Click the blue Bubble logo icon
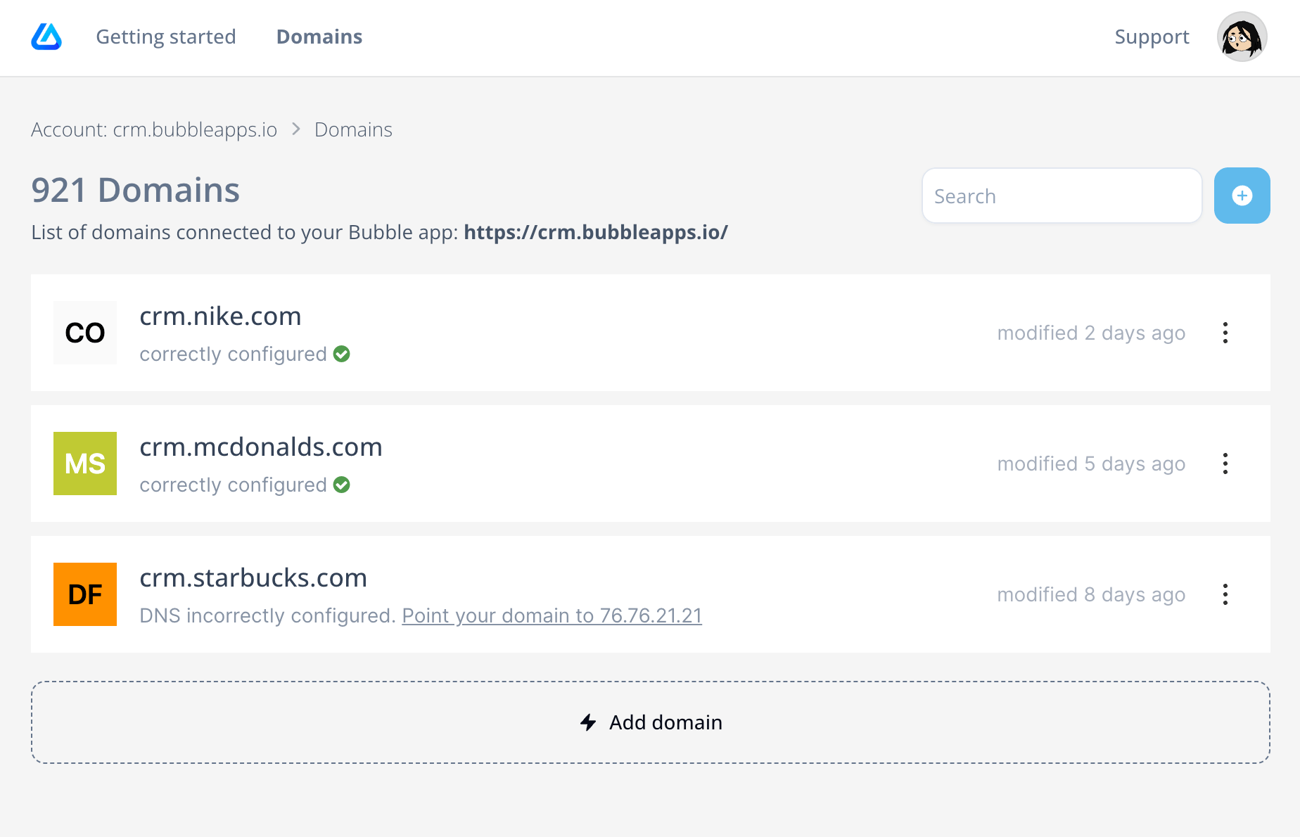1300x837 pixels. coord(46,37)
